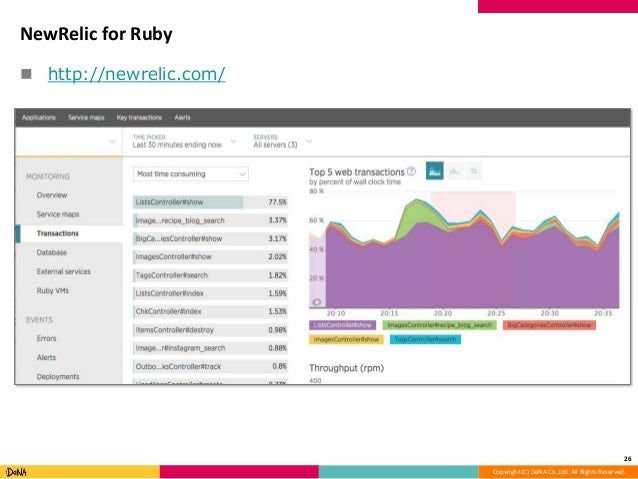The height and width of the screenshot is (479, 638).
Task: Toggle ImagesController#show yellow legend
Action: [346, 339]
